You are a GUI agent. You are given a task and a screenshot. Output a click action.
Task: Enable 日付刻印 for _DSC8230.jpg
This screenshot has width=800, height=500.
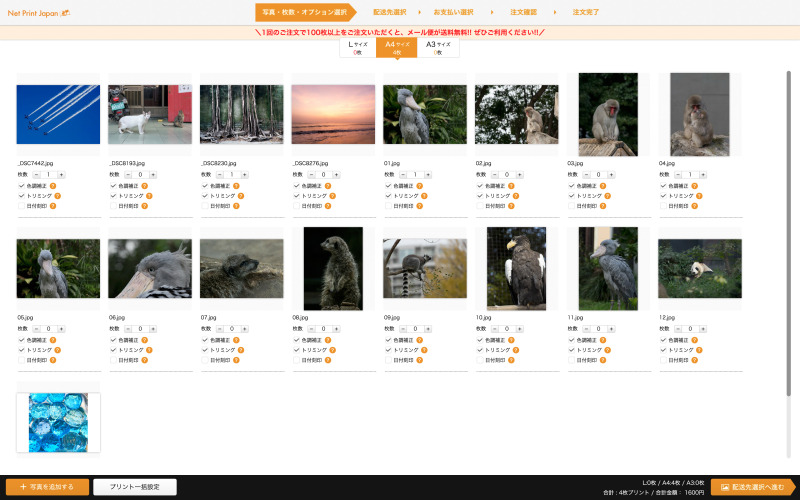click(x=205, y=206)
